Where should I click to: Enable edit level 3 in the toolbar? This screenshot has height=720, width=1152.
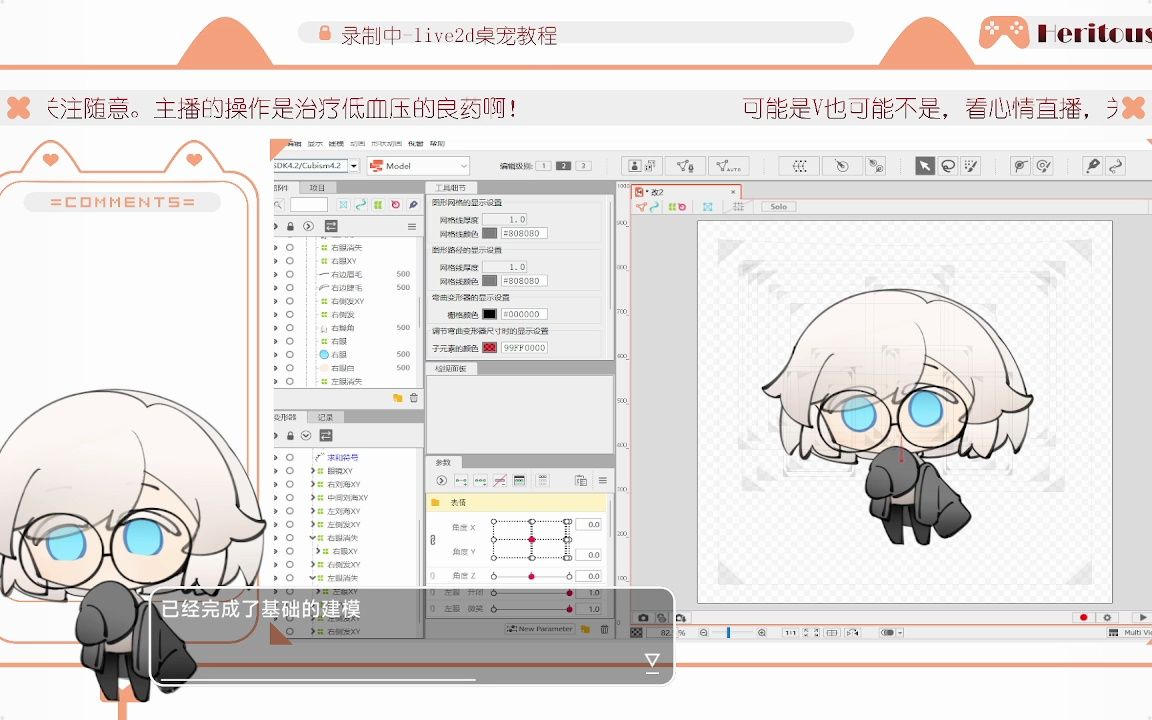click(584, 166)
